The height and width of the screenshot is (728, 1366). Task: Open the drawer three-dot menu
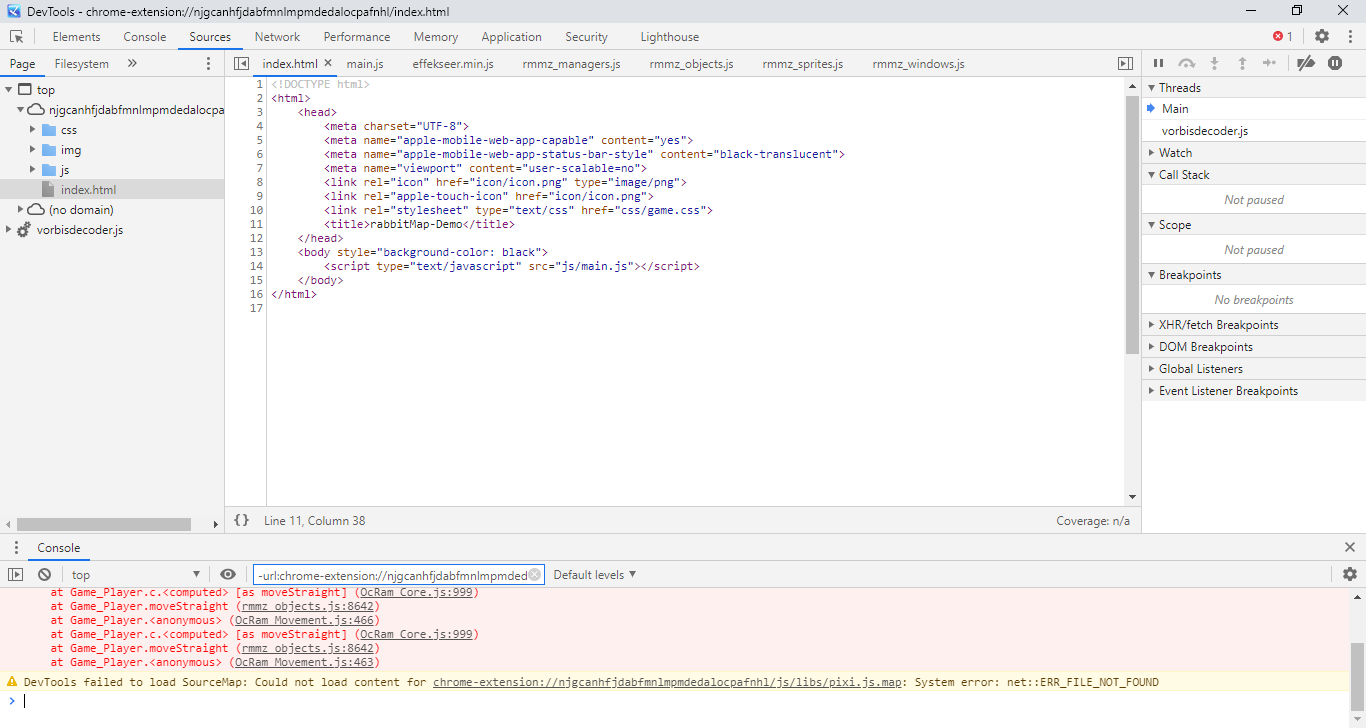(x=15, y=548)
